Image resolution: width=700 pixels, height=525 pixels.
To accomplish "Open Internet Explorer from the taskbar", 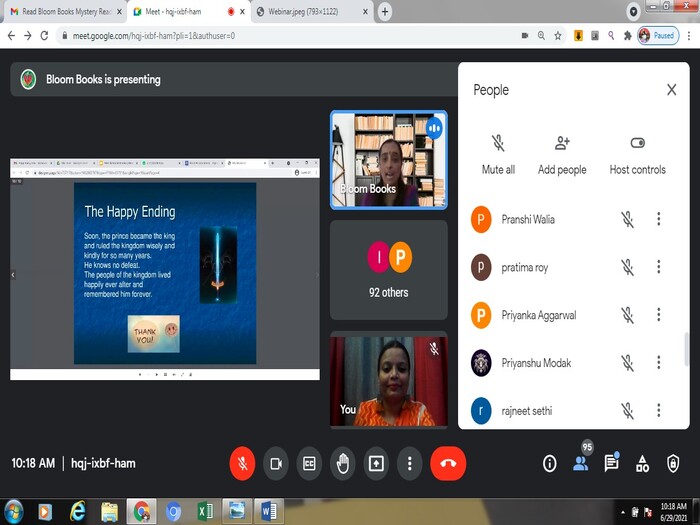I will point(78,512).
